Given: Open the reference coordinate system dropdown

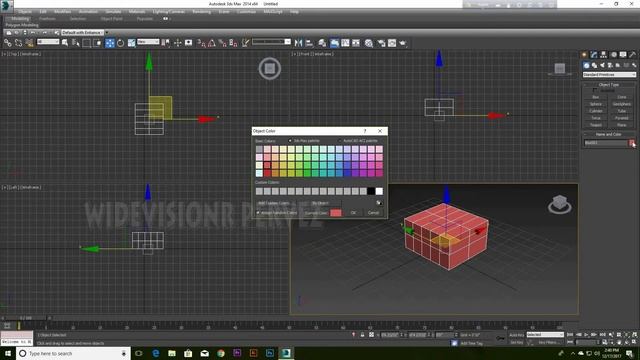Looking at the screenshot, I should pos(148,42).
